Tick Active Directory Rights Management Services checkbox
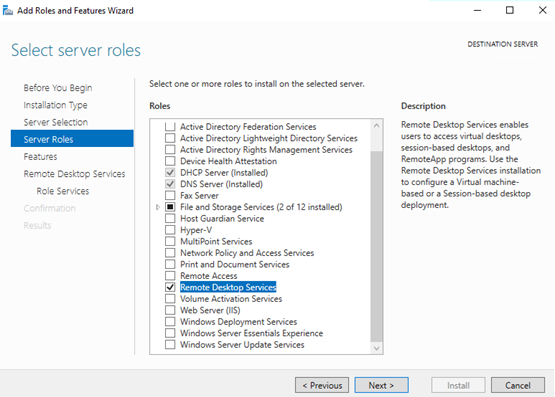555x397 pixels. pyautogui.click(x=170, y=149)
